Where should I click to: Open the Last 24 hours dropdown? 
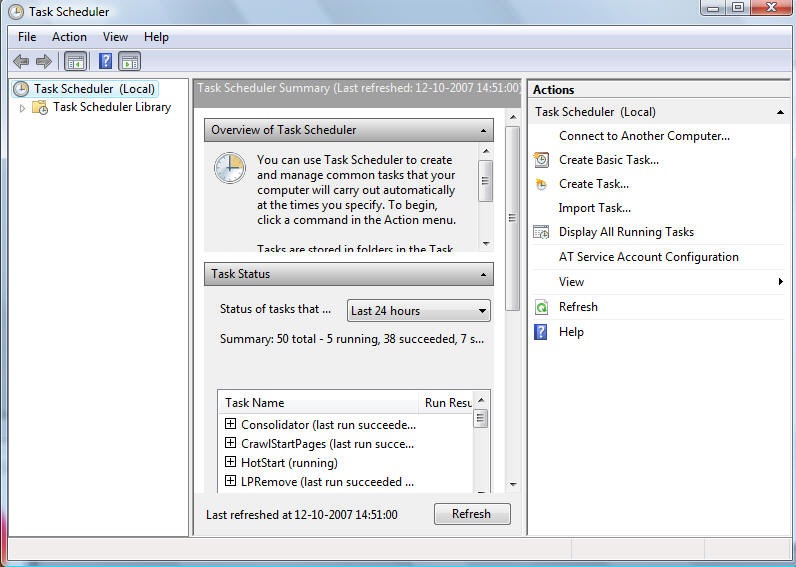[x=419, y=311]
